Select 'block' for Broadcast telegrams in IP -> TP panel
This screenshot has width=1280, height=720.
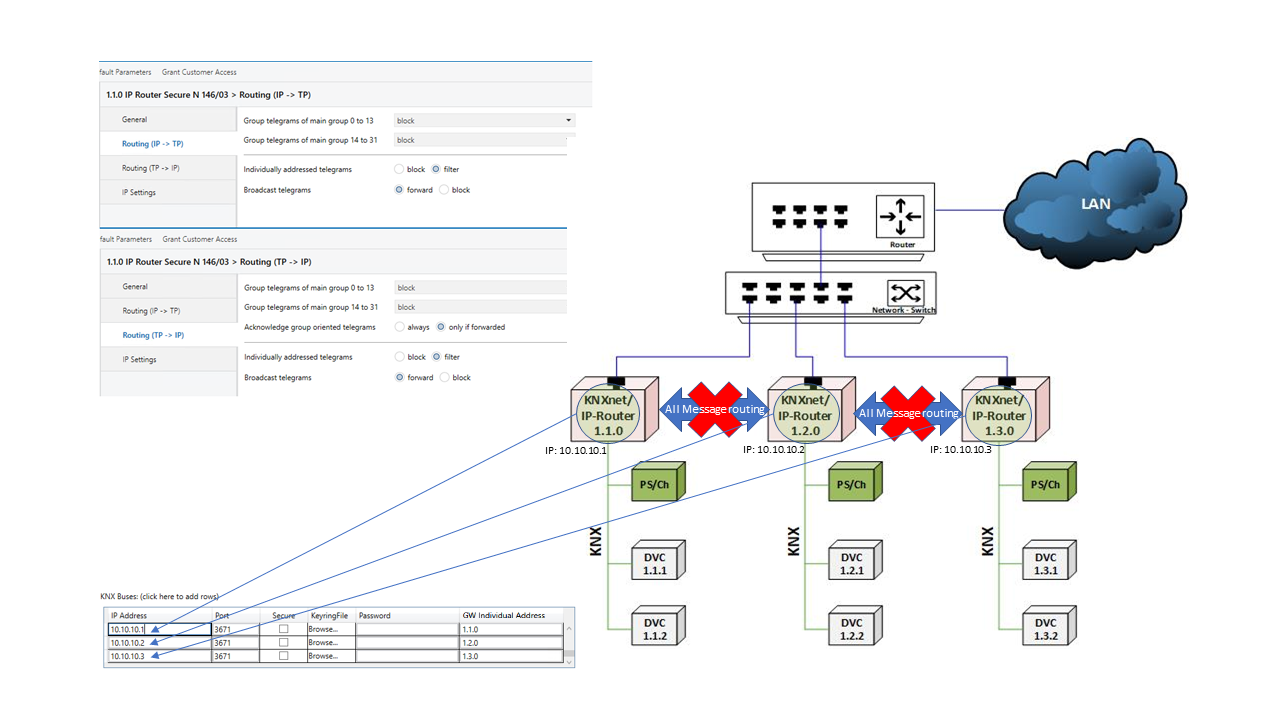[x=445, y=190]
